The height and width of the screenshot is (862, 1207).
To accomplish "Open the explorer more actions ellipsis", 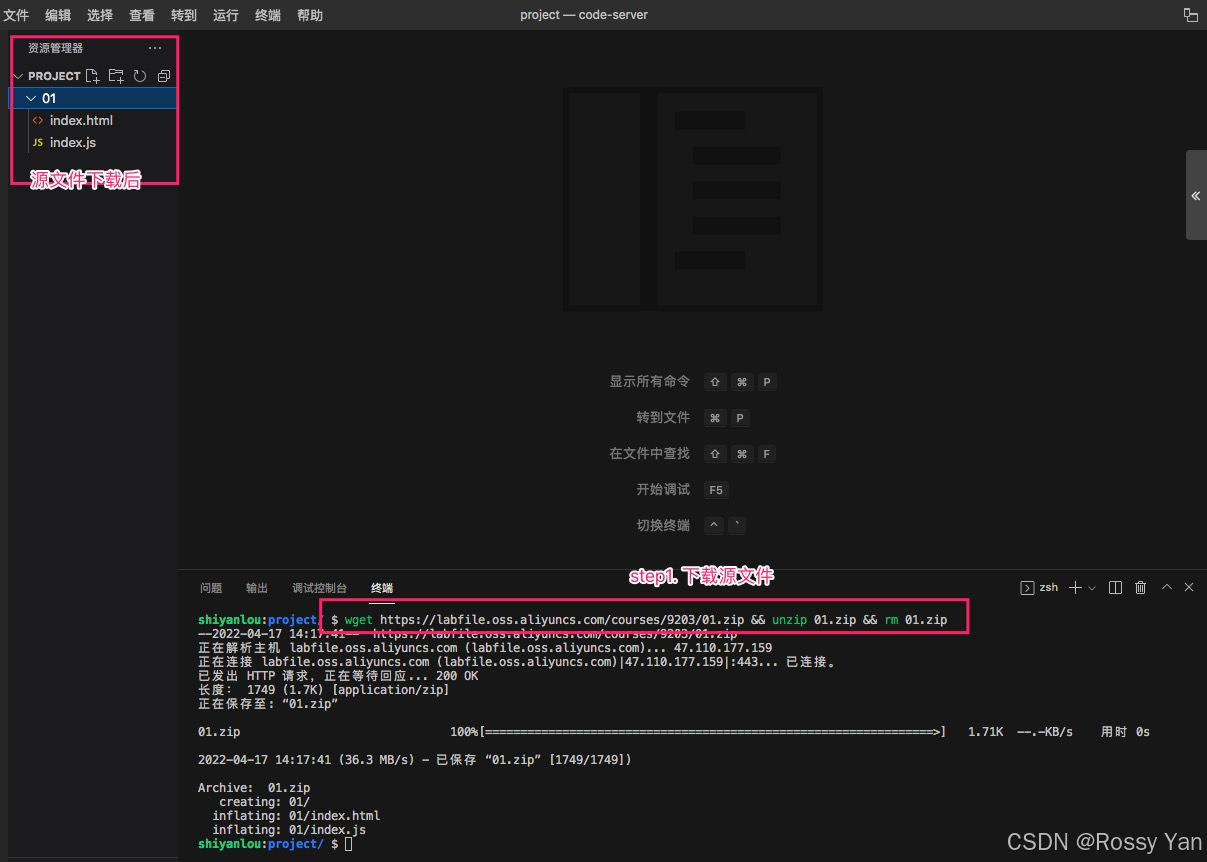I will click(x=155, y=48).
